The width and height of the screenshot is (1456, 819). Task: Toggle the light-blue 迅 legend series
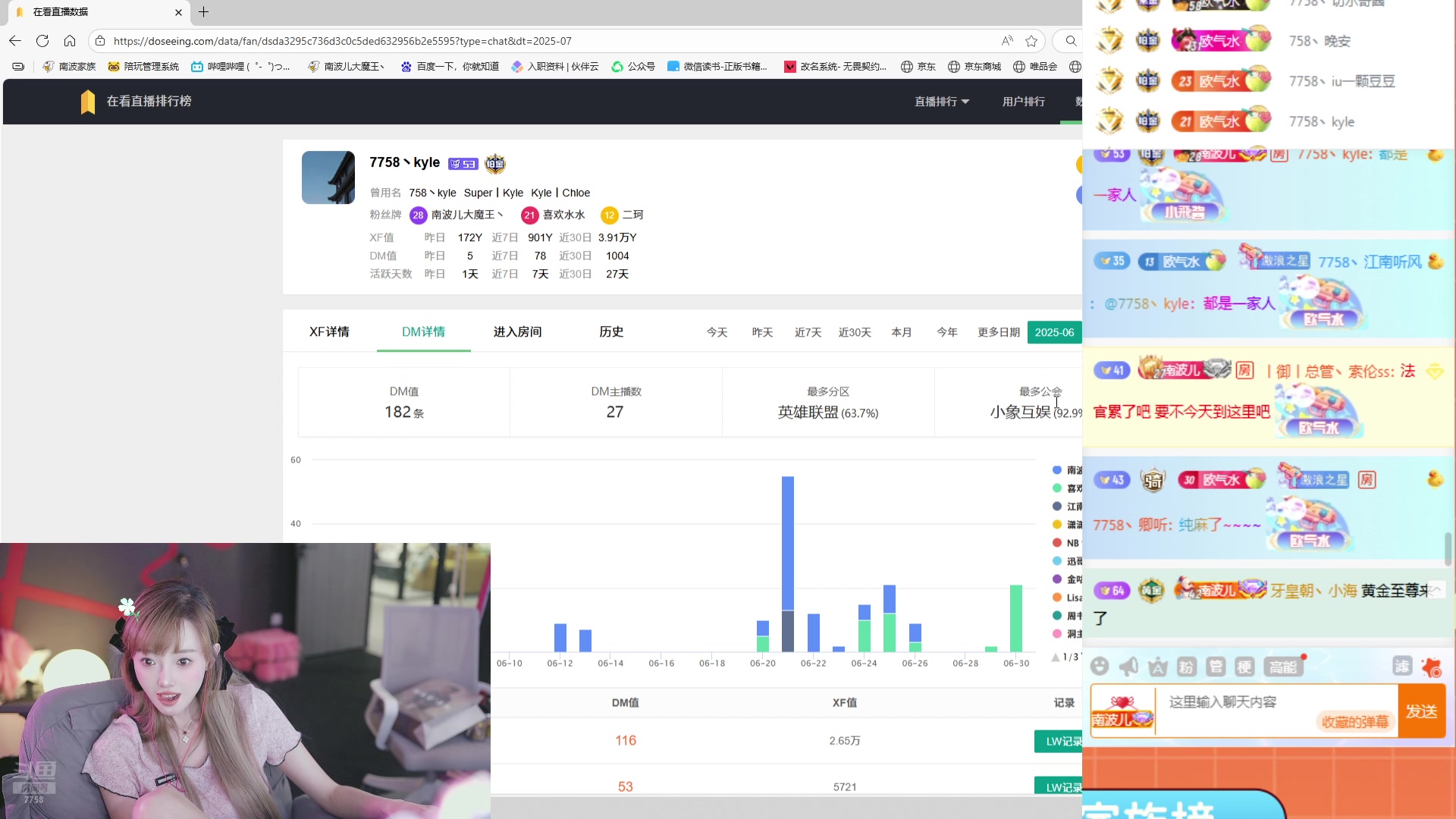pos(1068,561)
